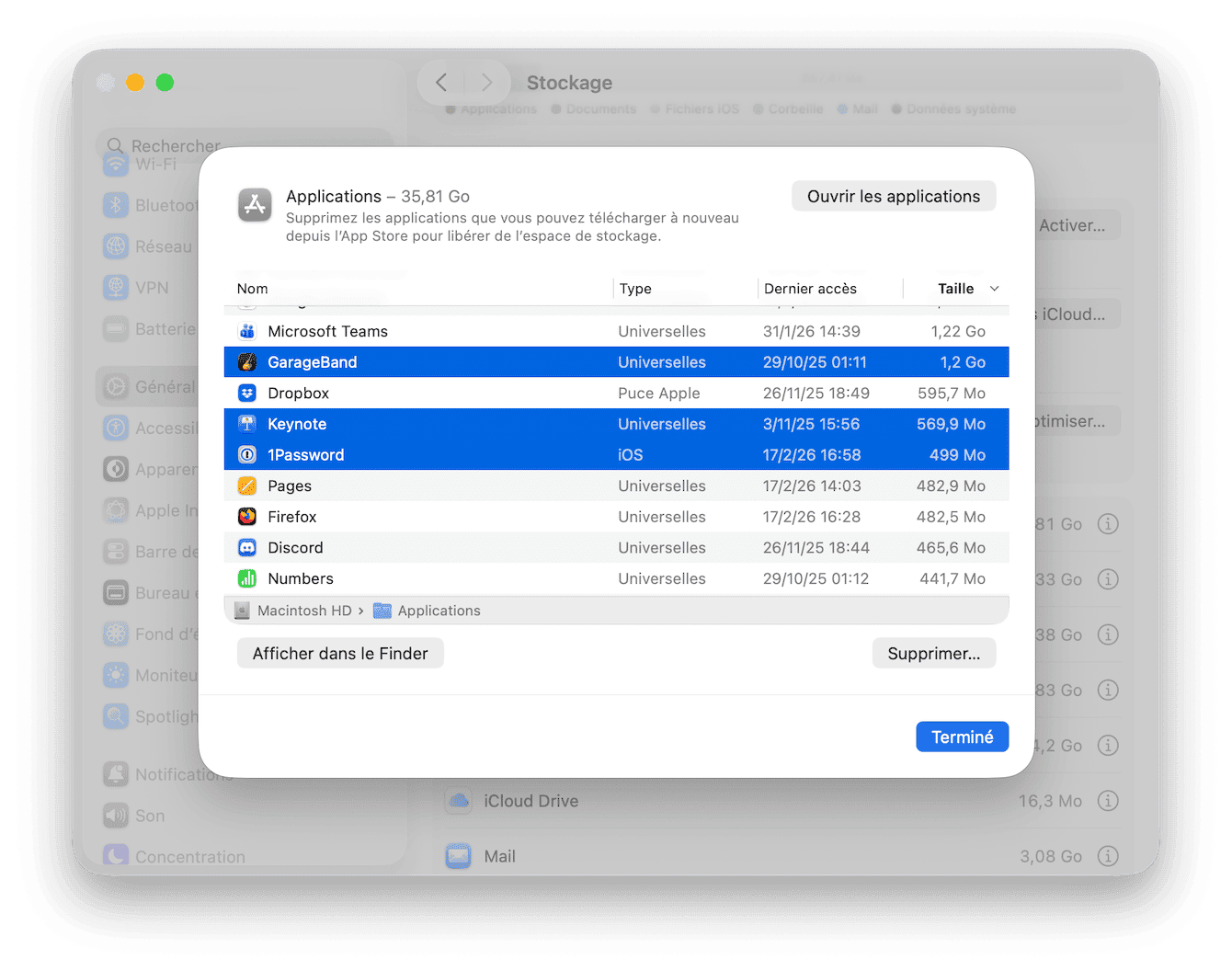Viewport: 1232px width, 971px height.
Task: Click the Terminé button
Action: (962, 737)
